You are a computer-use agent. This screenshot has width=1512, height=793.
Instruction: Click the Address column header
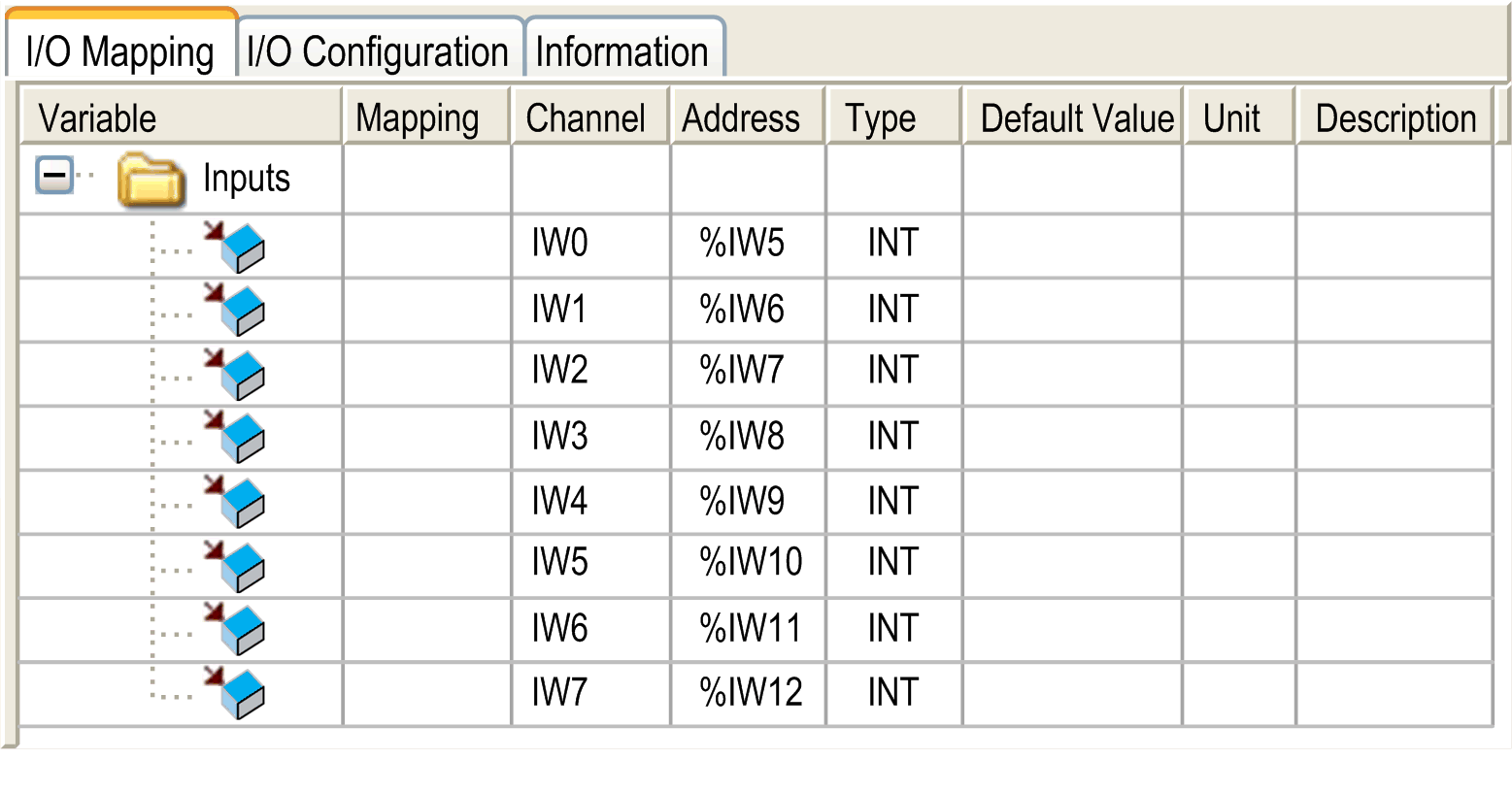[744, 118]
